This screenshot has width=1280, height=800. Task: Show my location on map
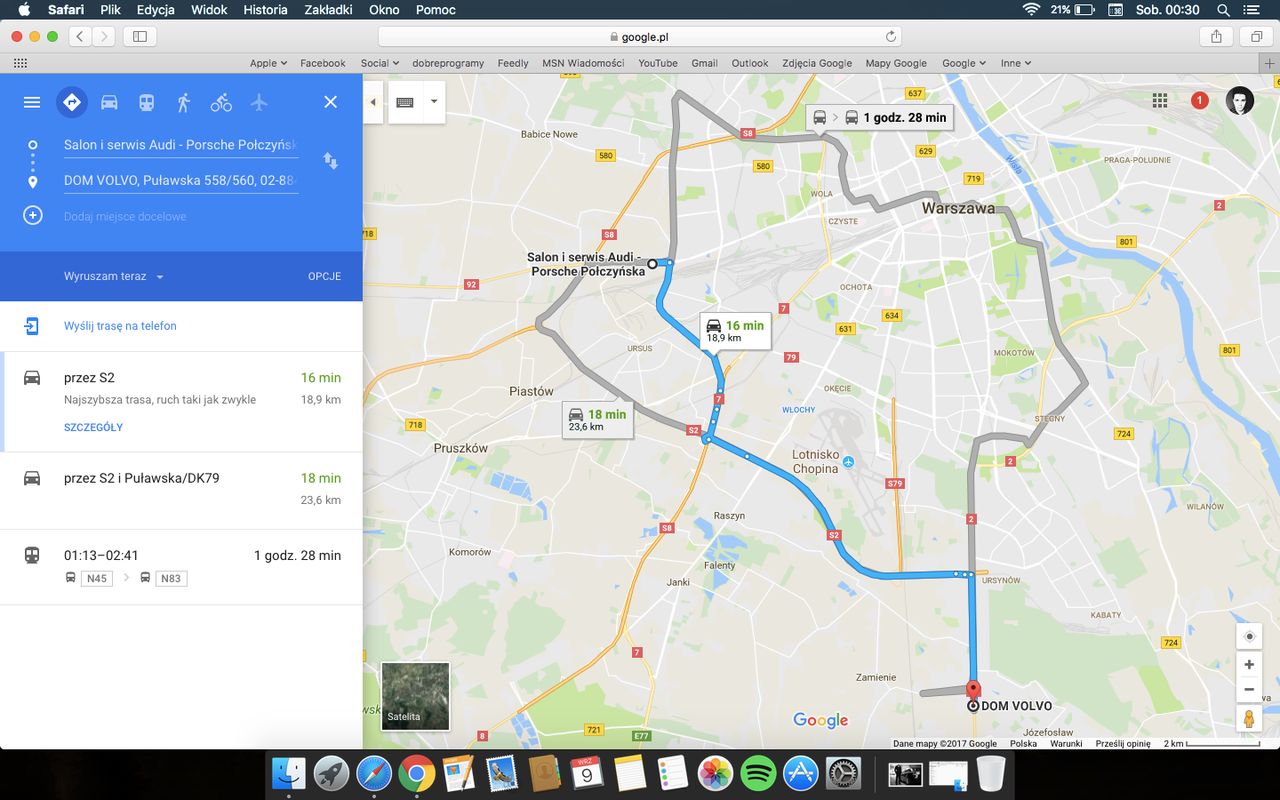point(1249,636)
